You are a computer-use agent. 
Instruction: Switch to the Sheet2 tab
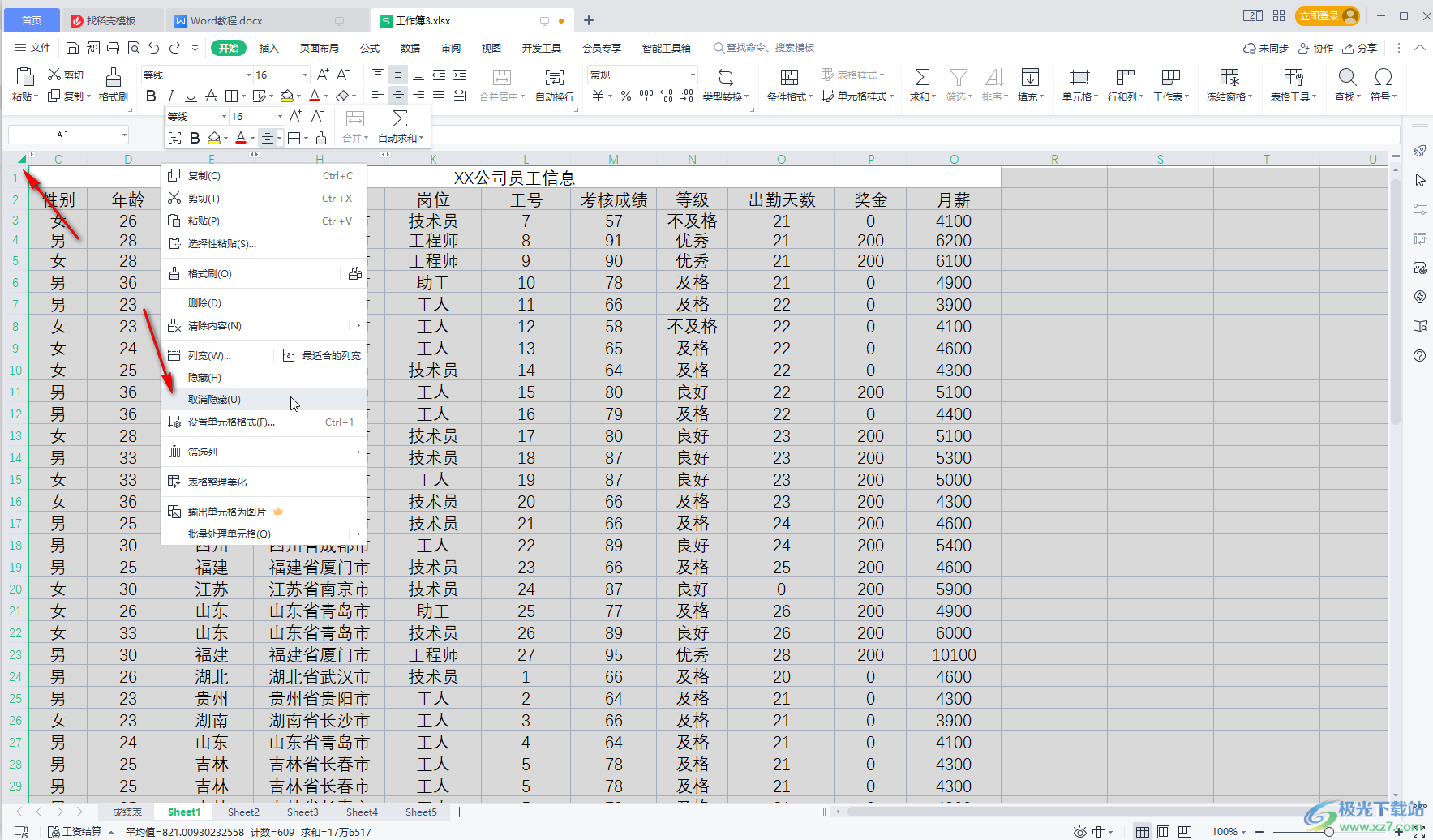point(243,812)
